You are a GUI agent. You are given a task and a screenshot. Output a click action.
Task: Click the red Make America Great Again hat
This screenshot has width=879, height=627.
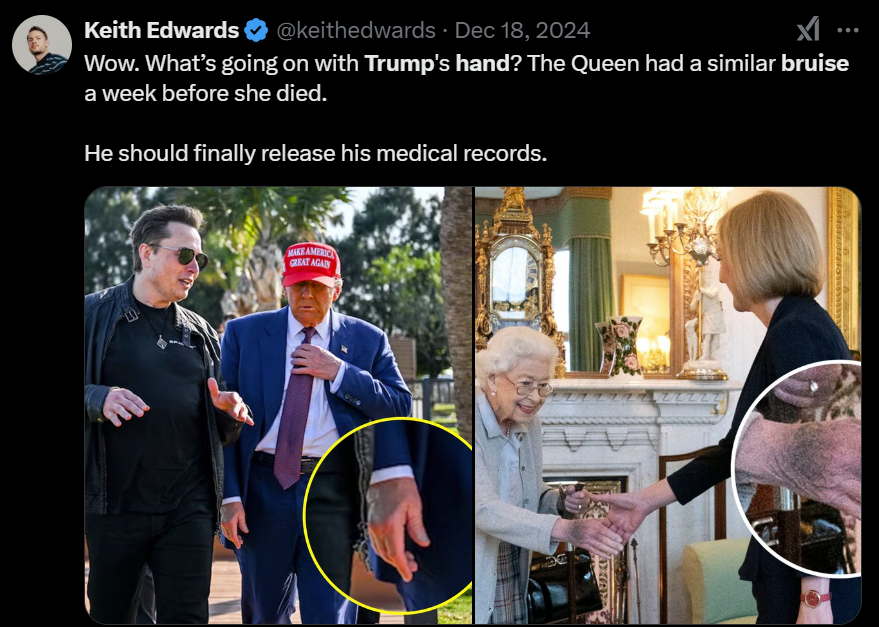(x=311, y=264)
